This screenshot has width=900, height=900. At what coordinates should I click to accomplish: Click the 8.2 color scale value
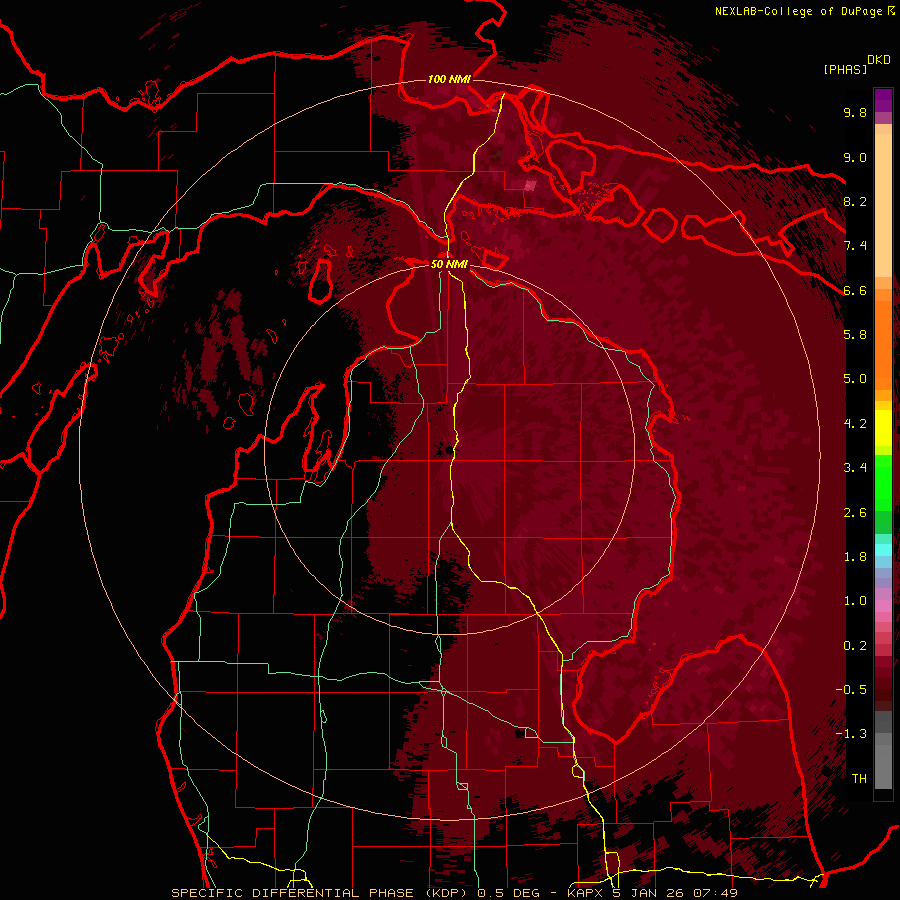(x=855, y=201)
